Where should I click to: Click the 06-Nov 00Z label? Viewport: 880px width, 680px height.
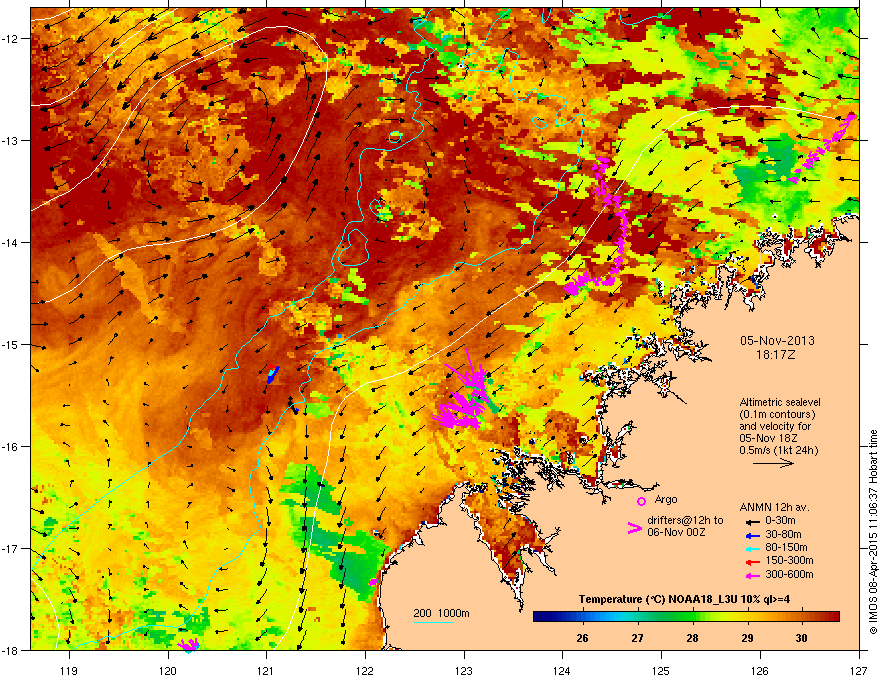[x=676, y=532]
